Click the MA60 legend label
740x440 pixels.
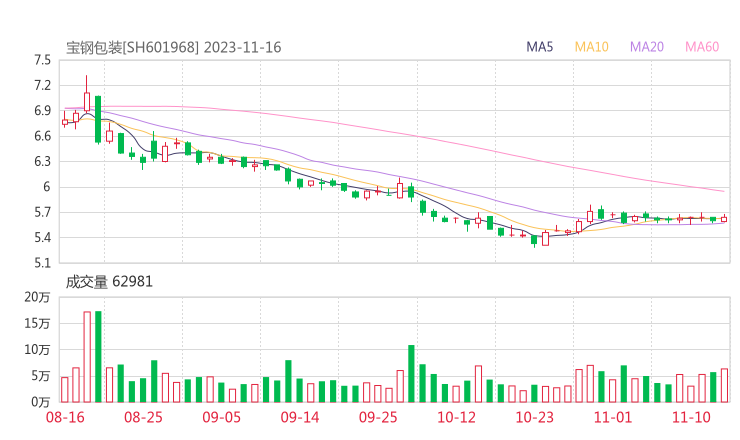pyautogui.click(x=702, y=47)
